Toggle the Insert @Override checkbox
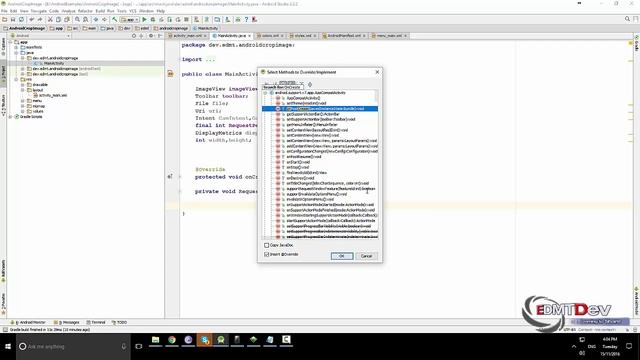This screenshot has width=640, height=360. tap(267, 254)
